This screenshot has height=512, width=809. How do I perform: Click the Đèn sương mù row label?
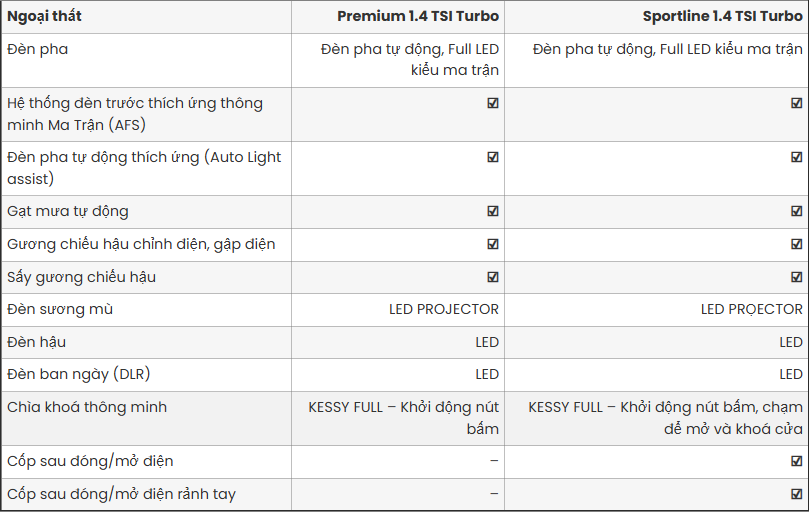tap(60, 309)
